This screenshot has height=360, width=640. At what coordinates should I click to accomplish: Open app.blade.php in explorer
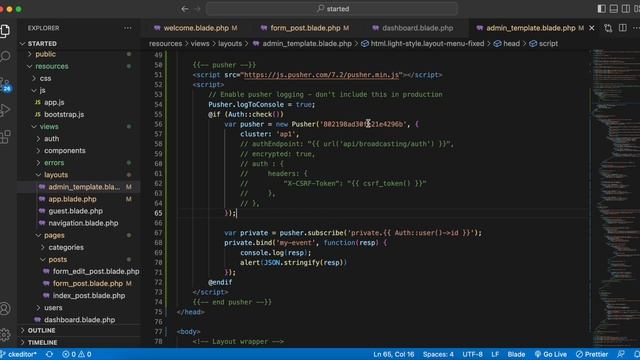72,199
